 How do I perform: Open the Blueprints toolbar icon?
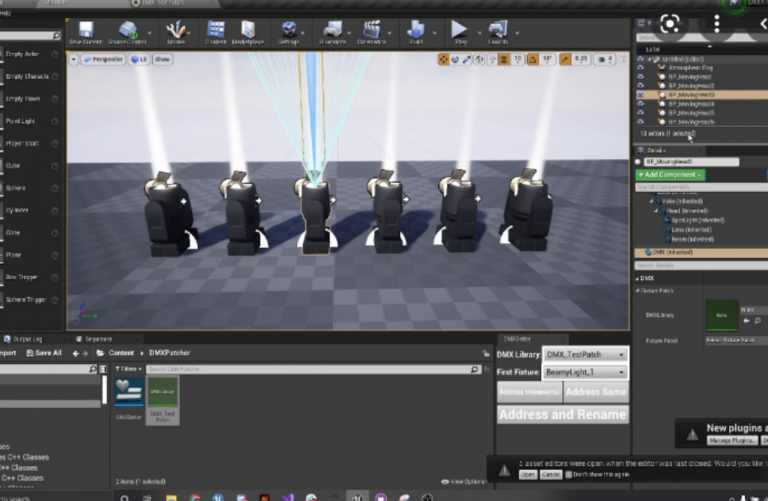point(333,32)
